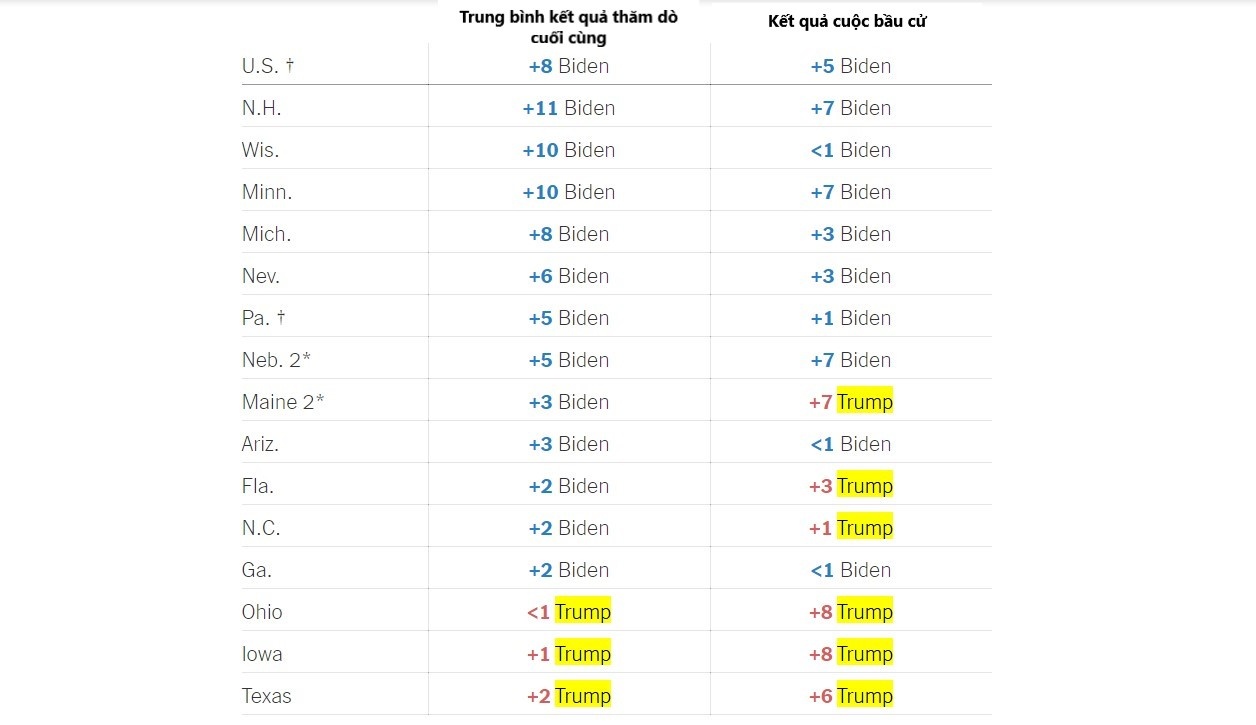This screenshot has width=1256, height=725.
Task: Select the Mich. row label
Action: [266, 234]
